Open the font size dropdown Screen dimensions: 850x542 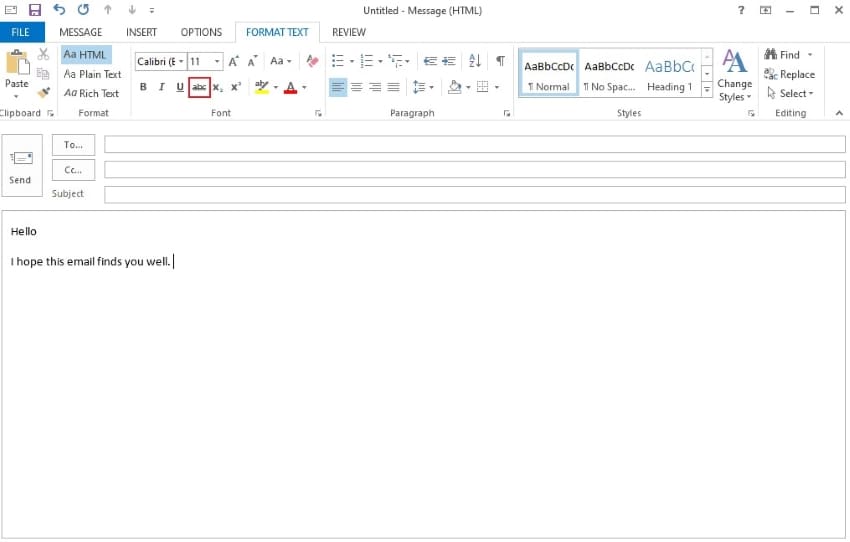pos(217,61)
